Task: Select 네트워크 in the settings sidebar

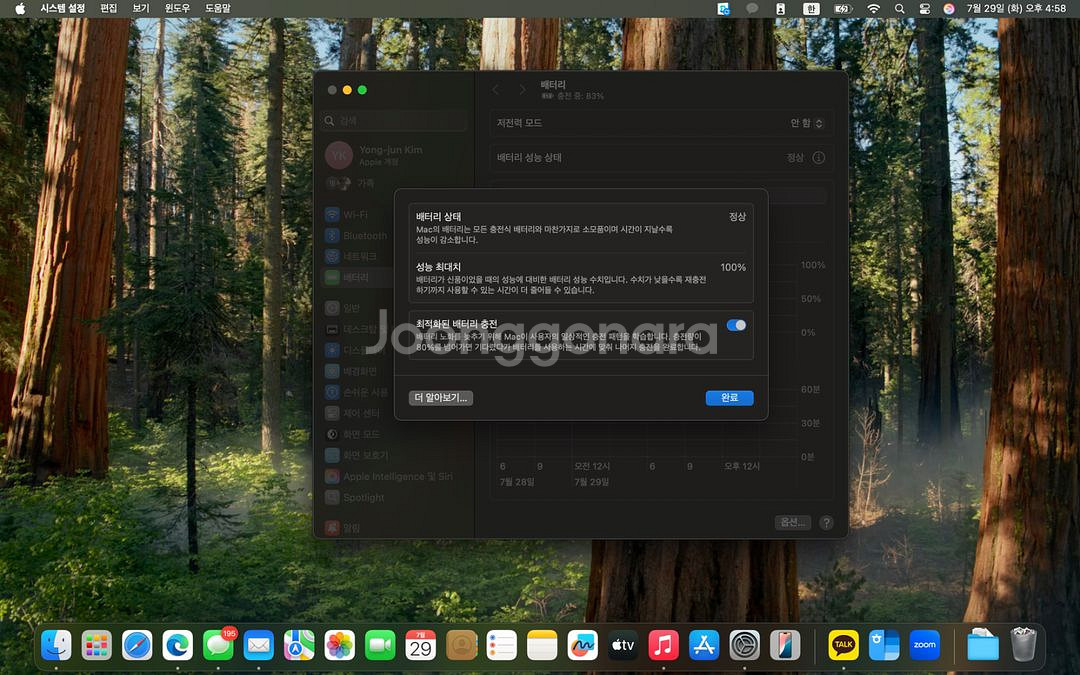Action: 394,256
